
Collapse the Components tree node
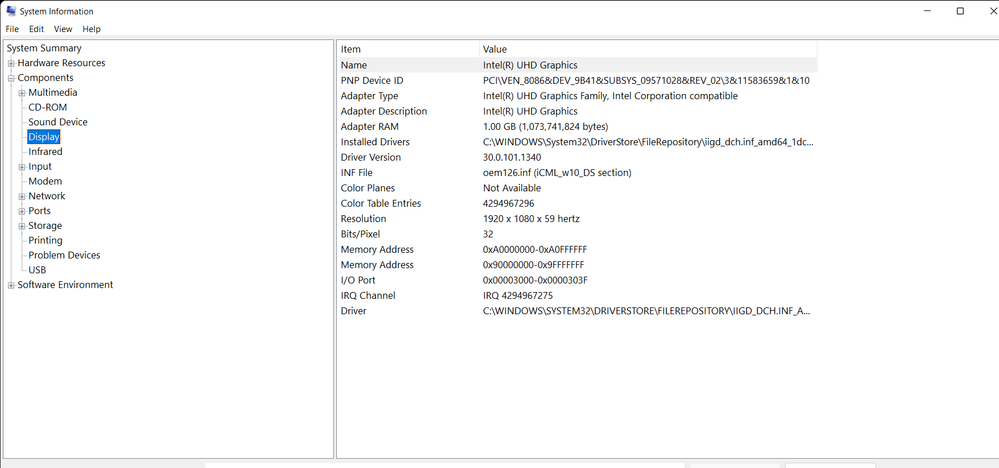tap(11, 78)
